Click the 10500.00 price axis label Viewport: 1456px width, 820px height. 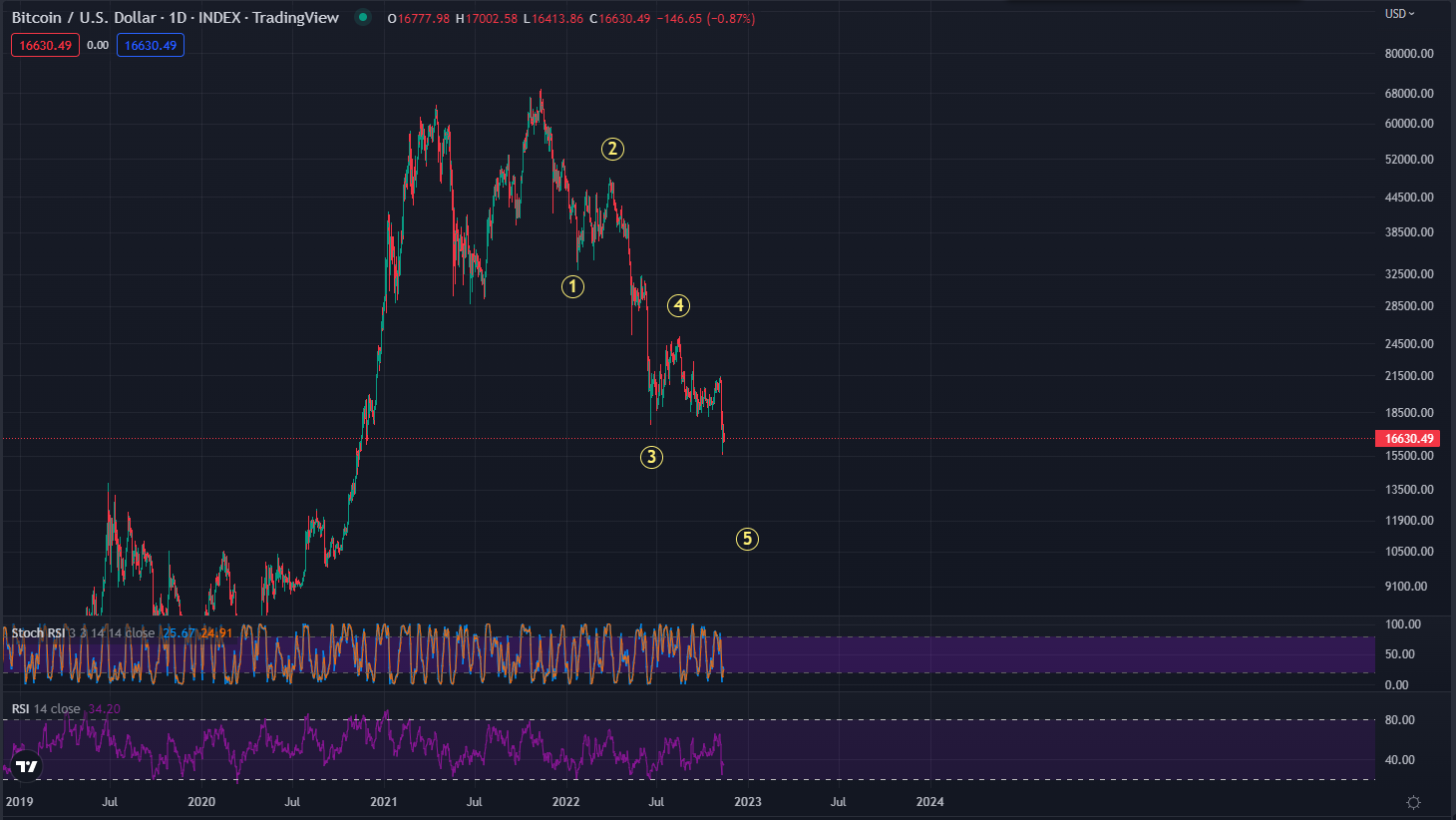pyautogui.click(x=1409, y=552)
